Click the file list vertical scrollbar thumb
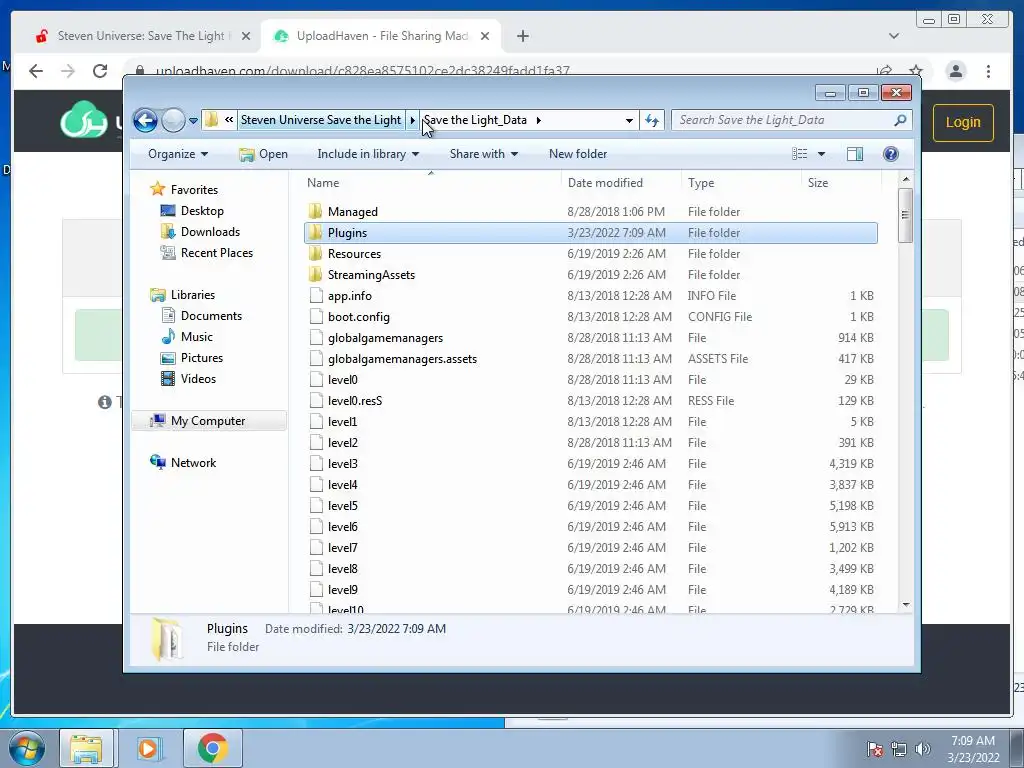 (x=905, y=216)
